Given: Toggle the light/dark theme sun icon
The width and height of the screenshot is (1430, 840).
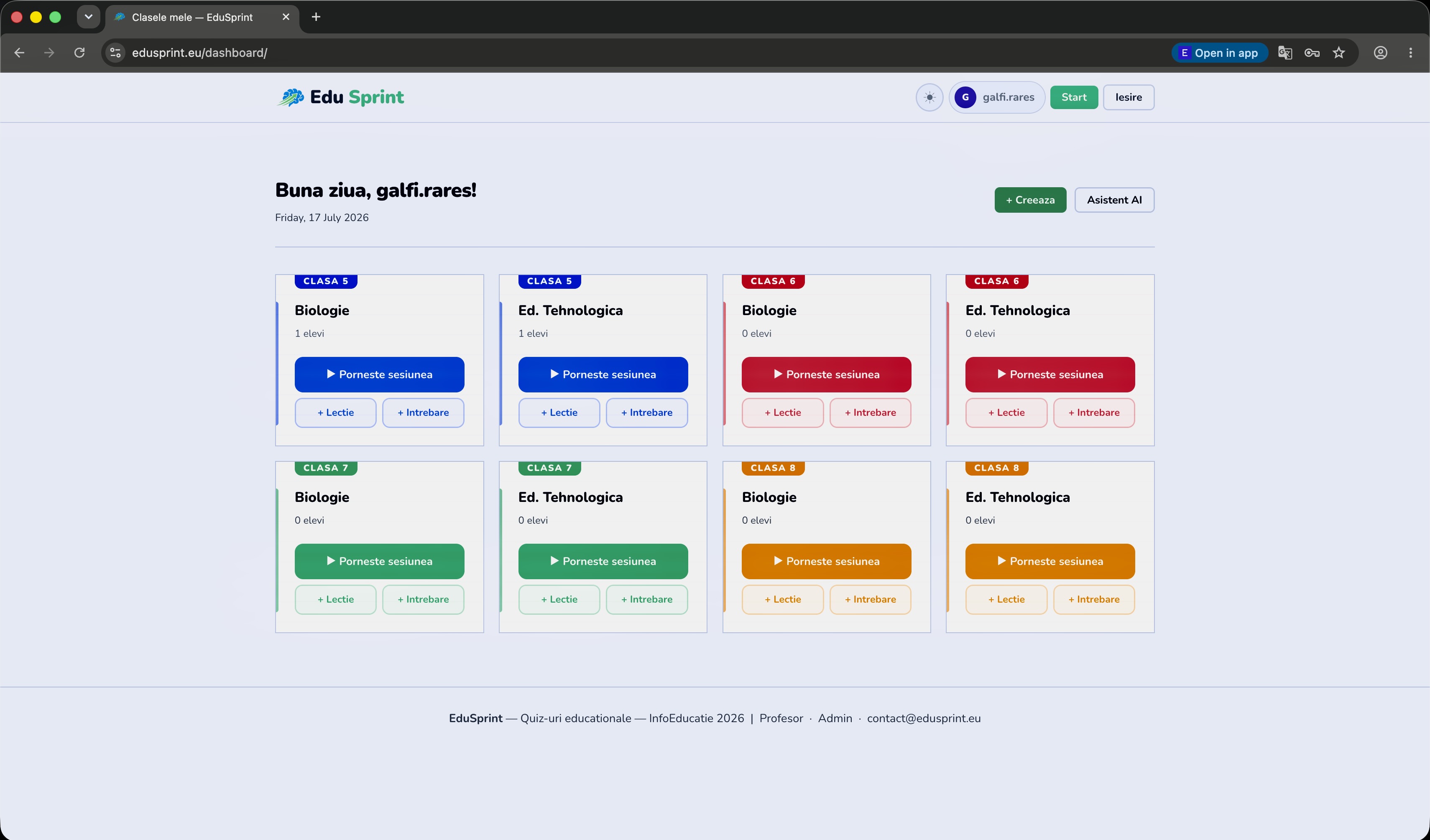Looking at the screenshot, I should coord(929,97).
